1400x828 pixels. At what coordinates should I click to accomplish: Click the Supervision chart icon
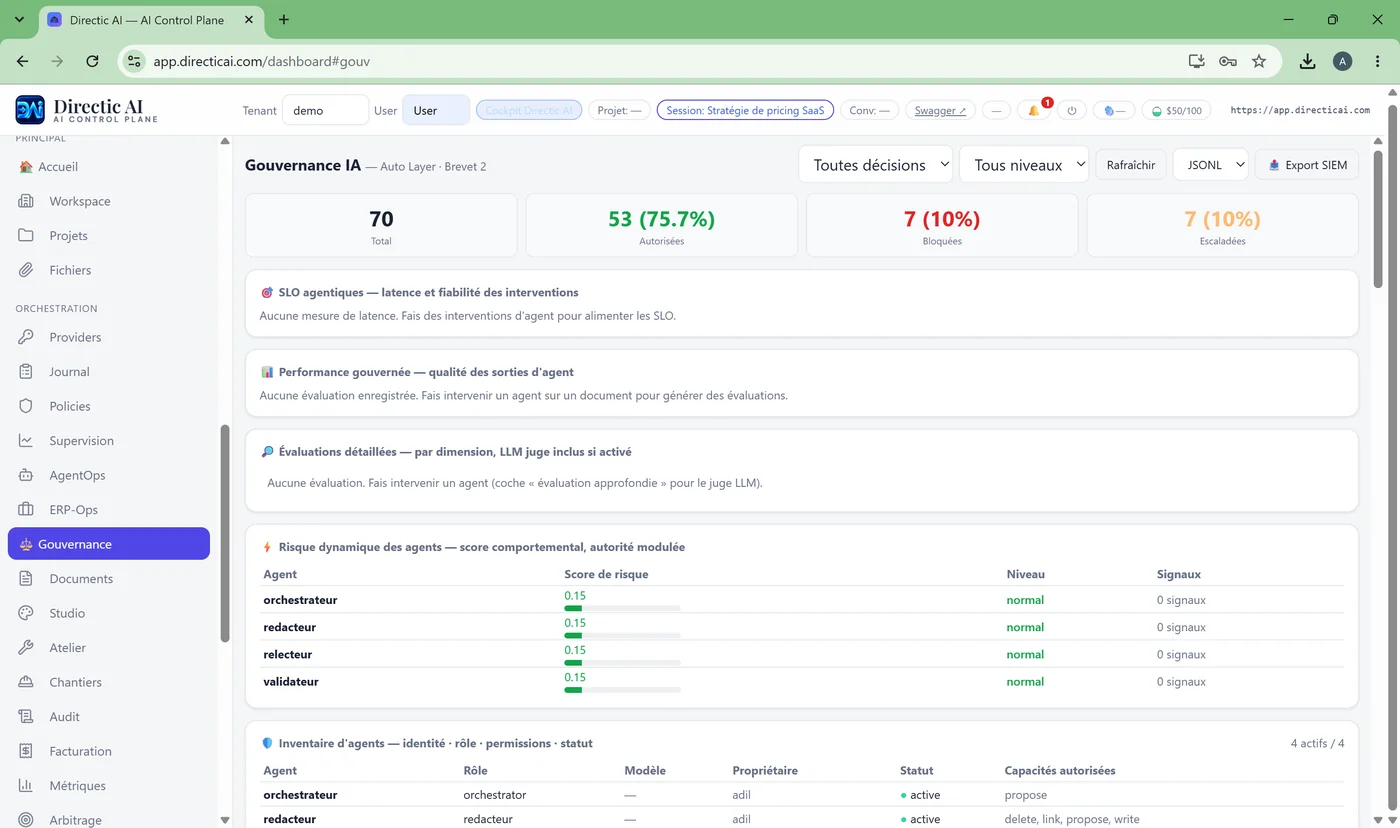[x=27, y=441]
